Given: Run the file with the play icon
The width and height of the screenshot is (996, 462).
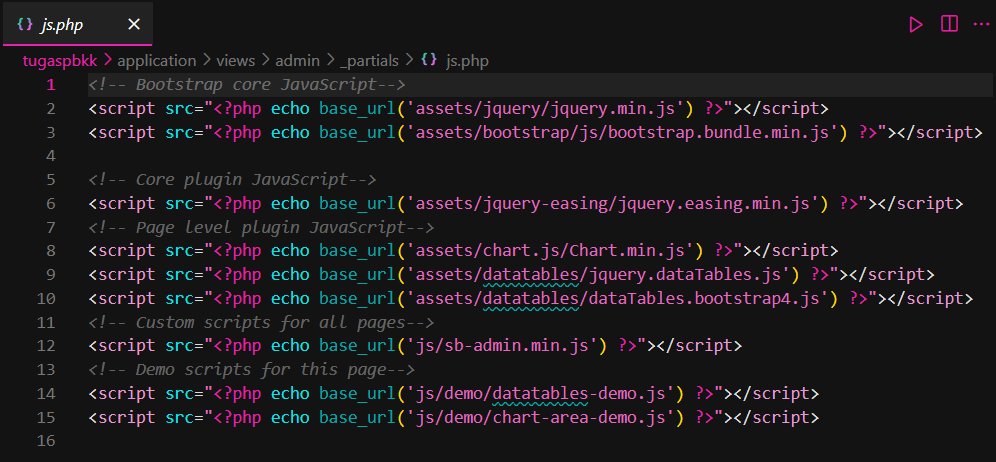Looking at the screenshot, I should [x=915, y=25].
